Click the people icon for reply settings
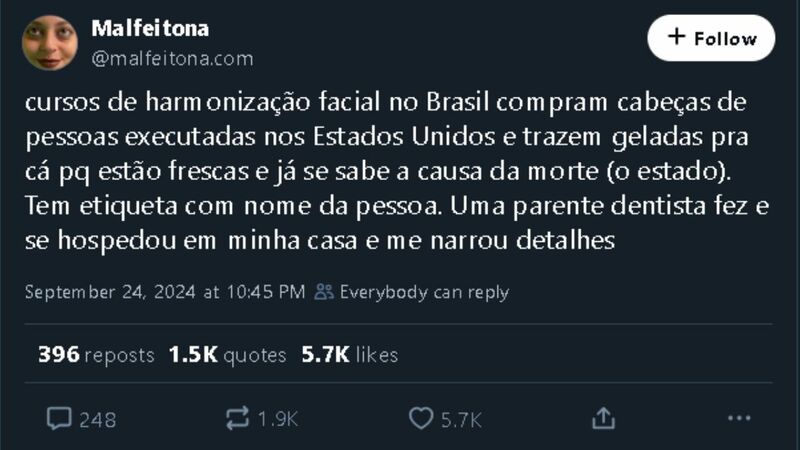This screenshot has height=450, width=800. pos(324,293)
